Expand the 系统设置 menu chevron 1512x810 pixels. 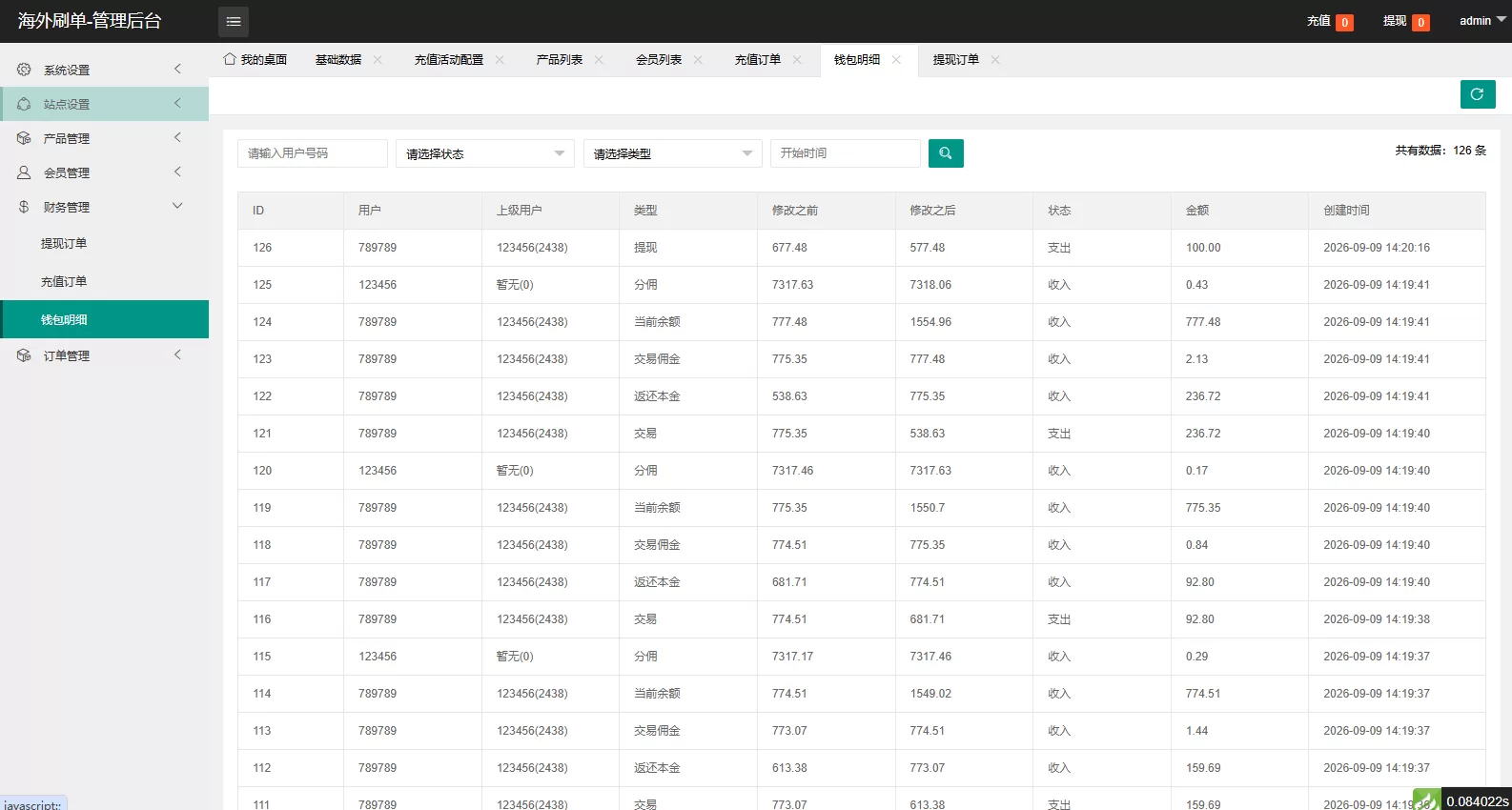coord(177,69)
